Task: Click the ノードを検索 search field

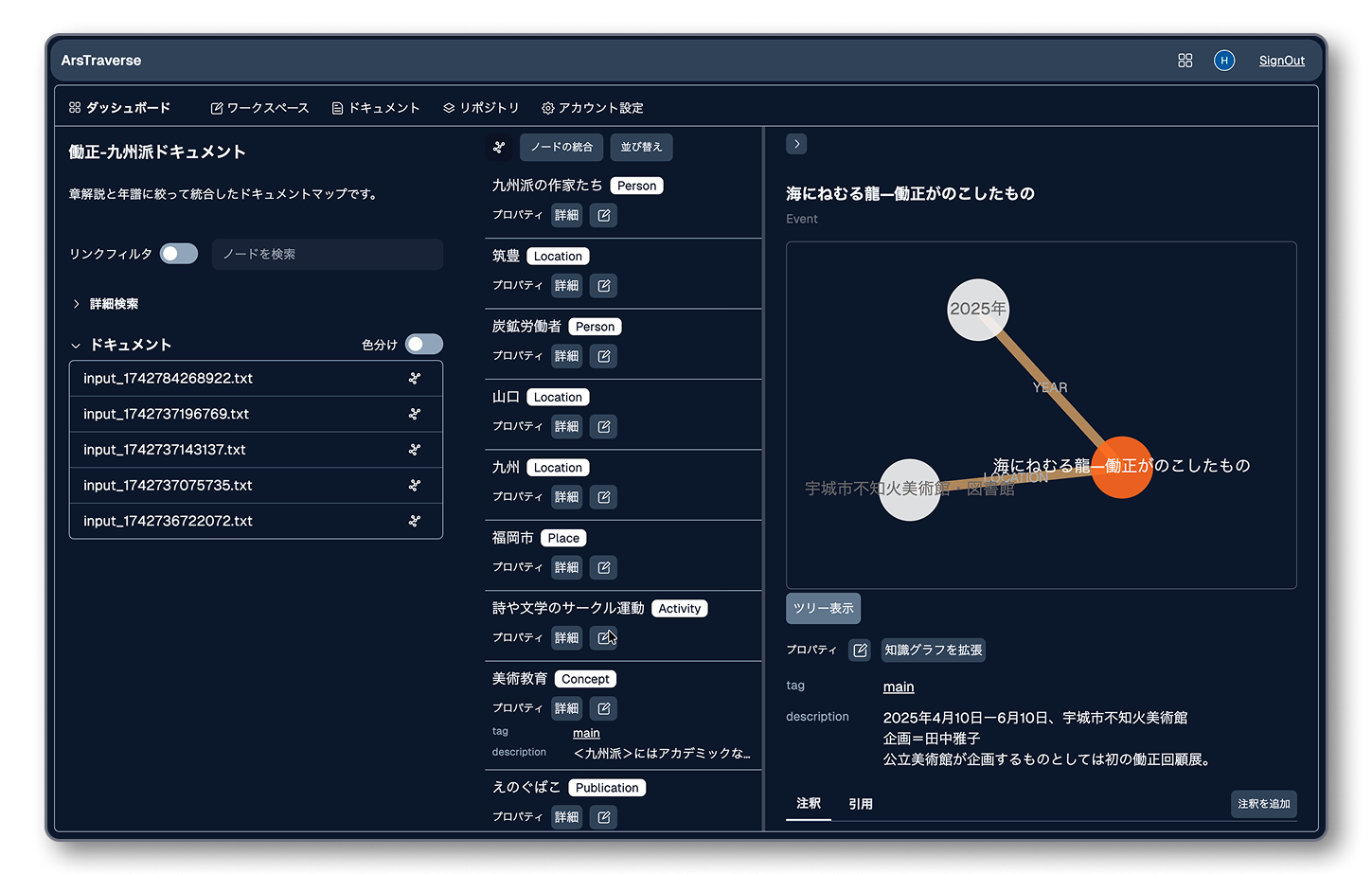Action: [327, 254]
